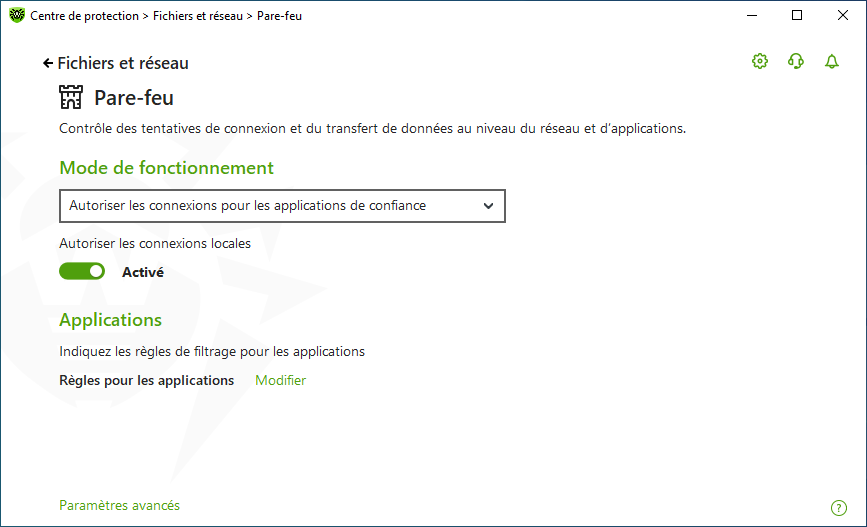Open the Autoriser les connexions combo box
Image resolution: width=867 pixels, height=527 pixels.
click(x=282, y=206)
